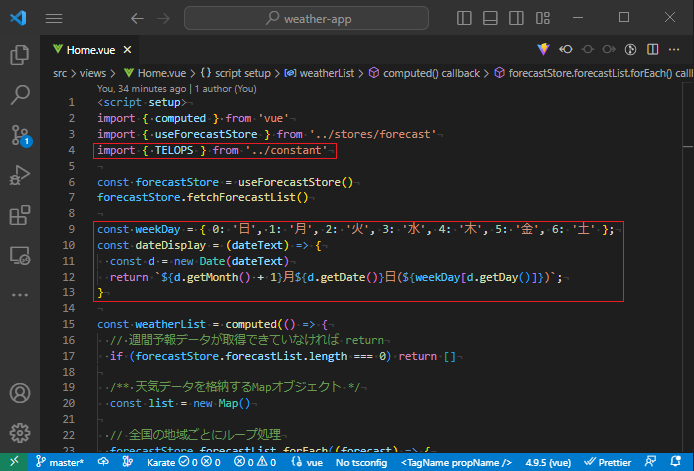
Task: Open the Customize Layout menu
Action: pos(543,18)
